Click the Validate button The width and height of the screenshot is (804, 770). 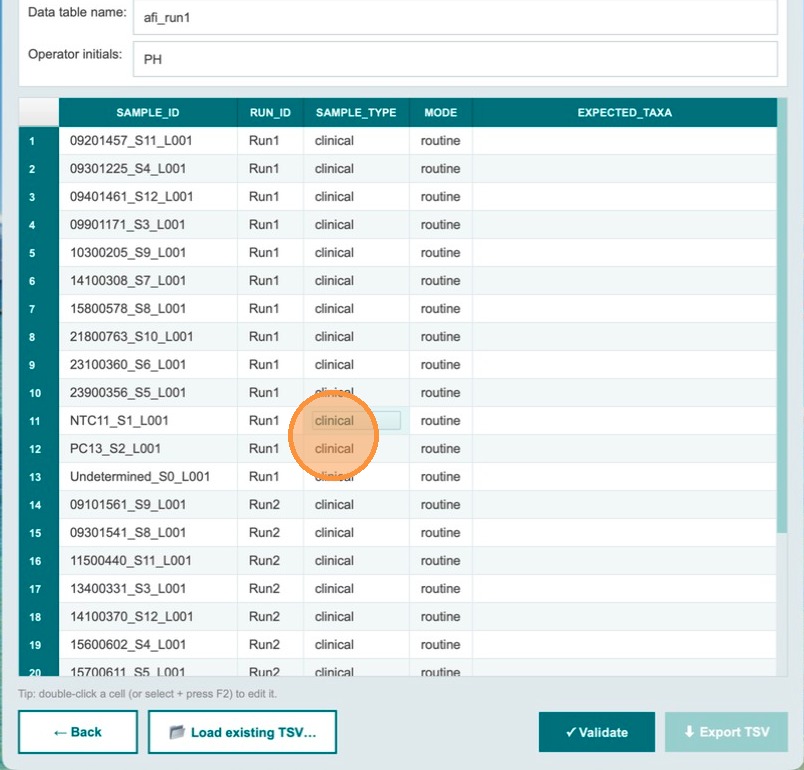[597, 732]
